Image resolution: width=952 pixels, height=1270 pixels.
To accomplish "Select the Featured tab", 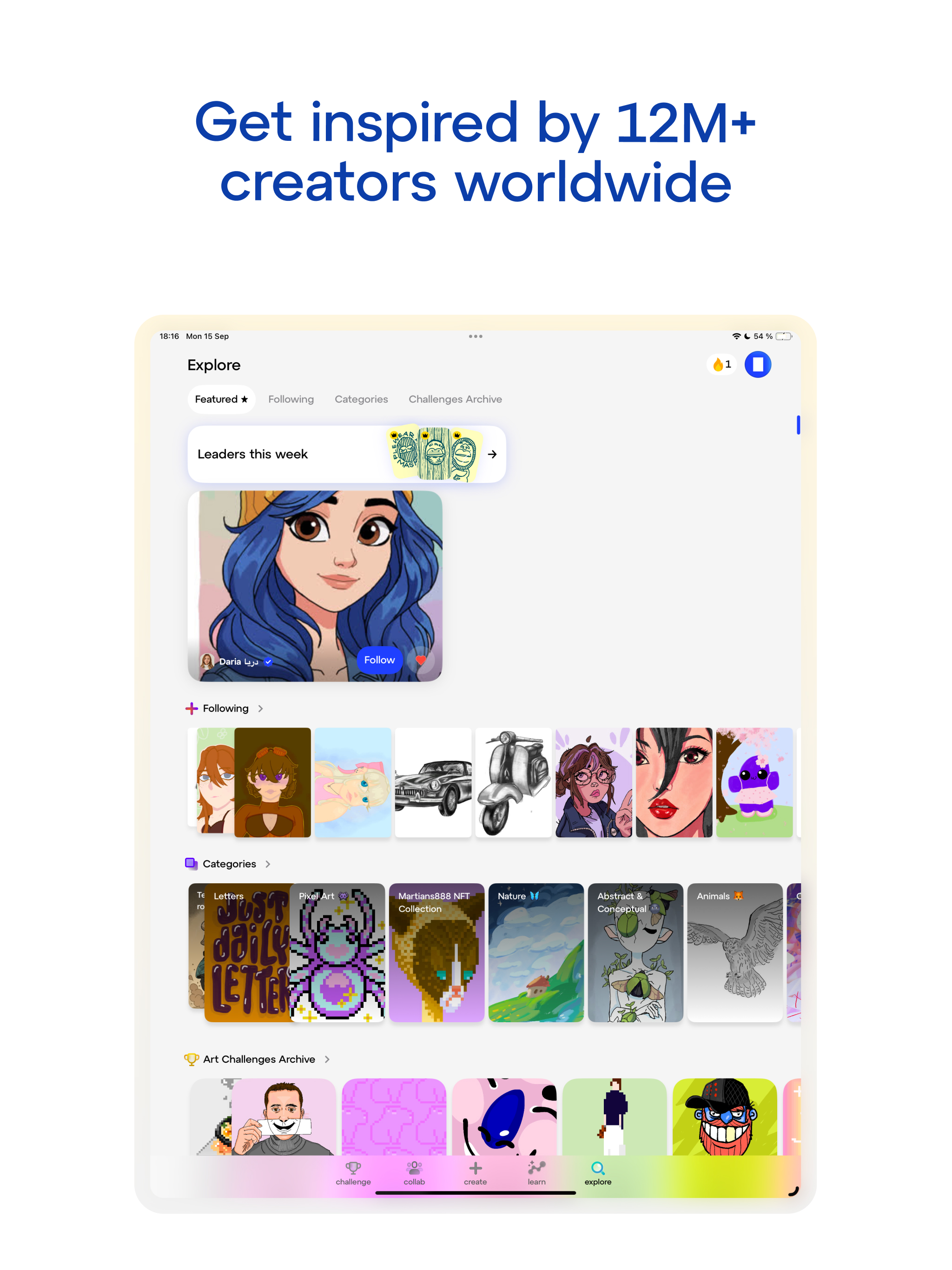I will [x=221, y=399].
